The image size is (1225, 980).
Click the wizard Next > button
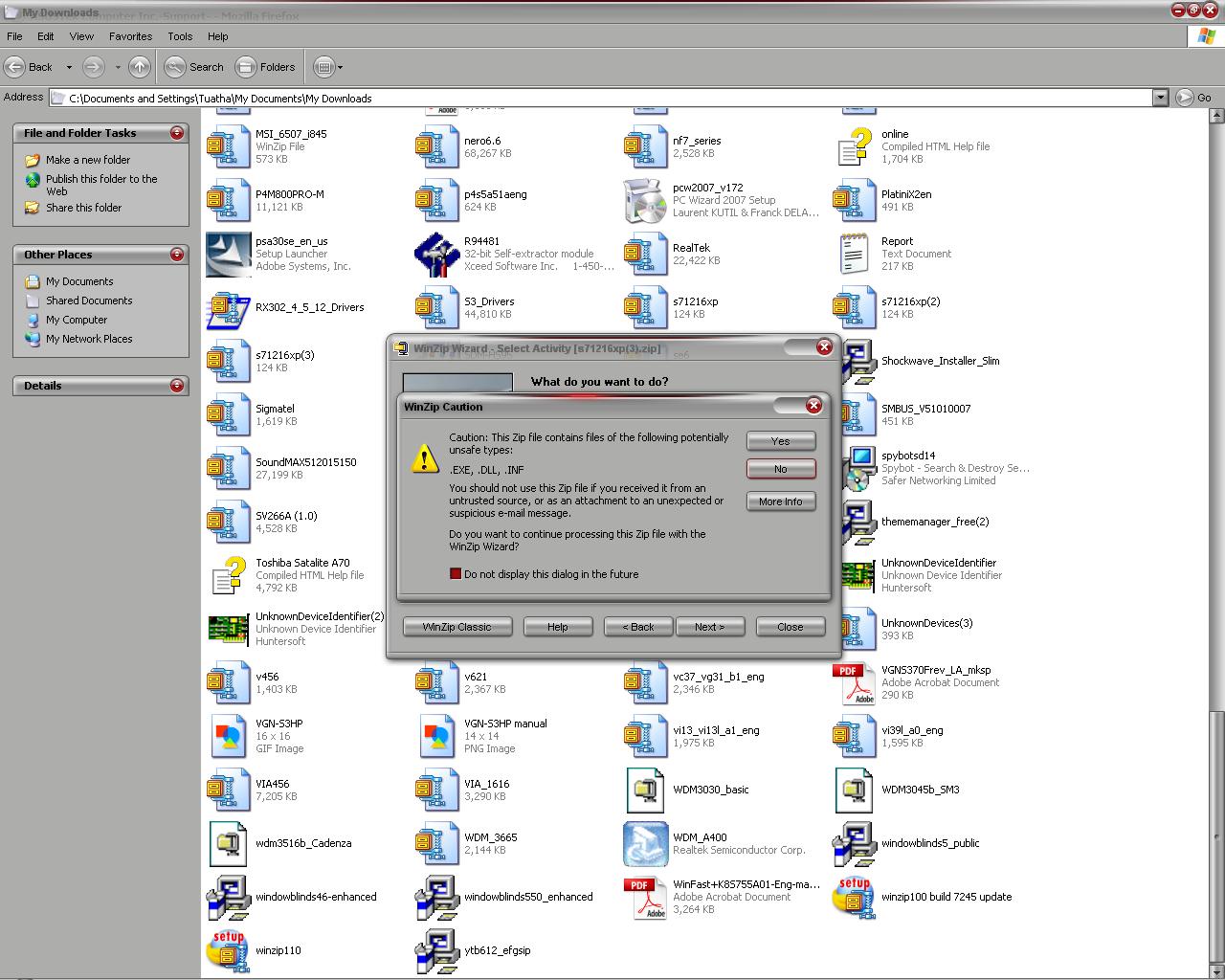point(709,627)
